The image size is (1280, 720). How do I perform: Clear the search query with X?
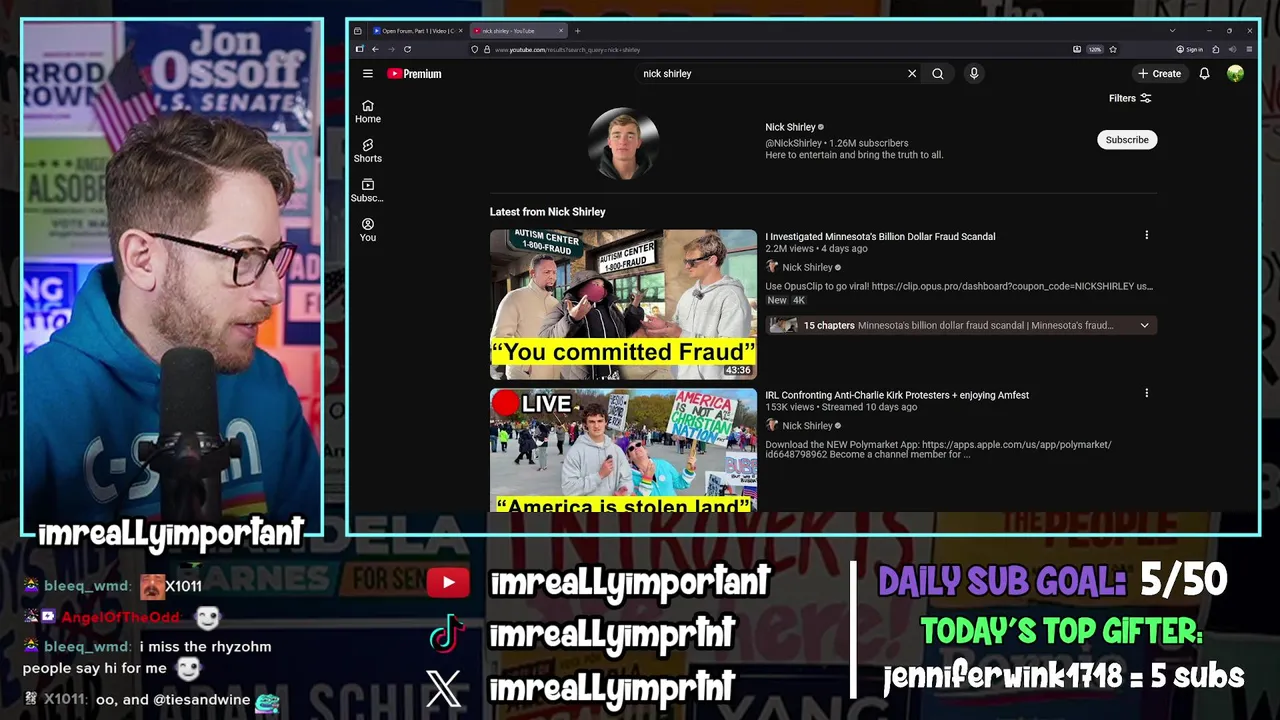(912, 74)
